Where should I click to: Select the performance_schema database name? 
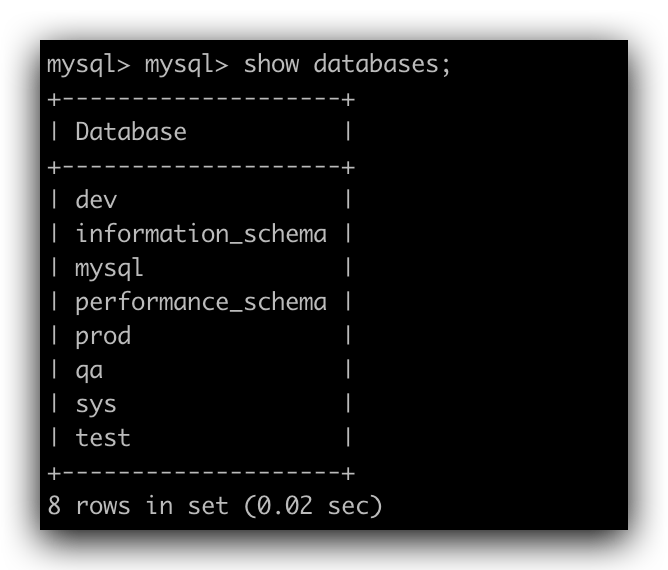pyautogui.click(x=201, y=302)
